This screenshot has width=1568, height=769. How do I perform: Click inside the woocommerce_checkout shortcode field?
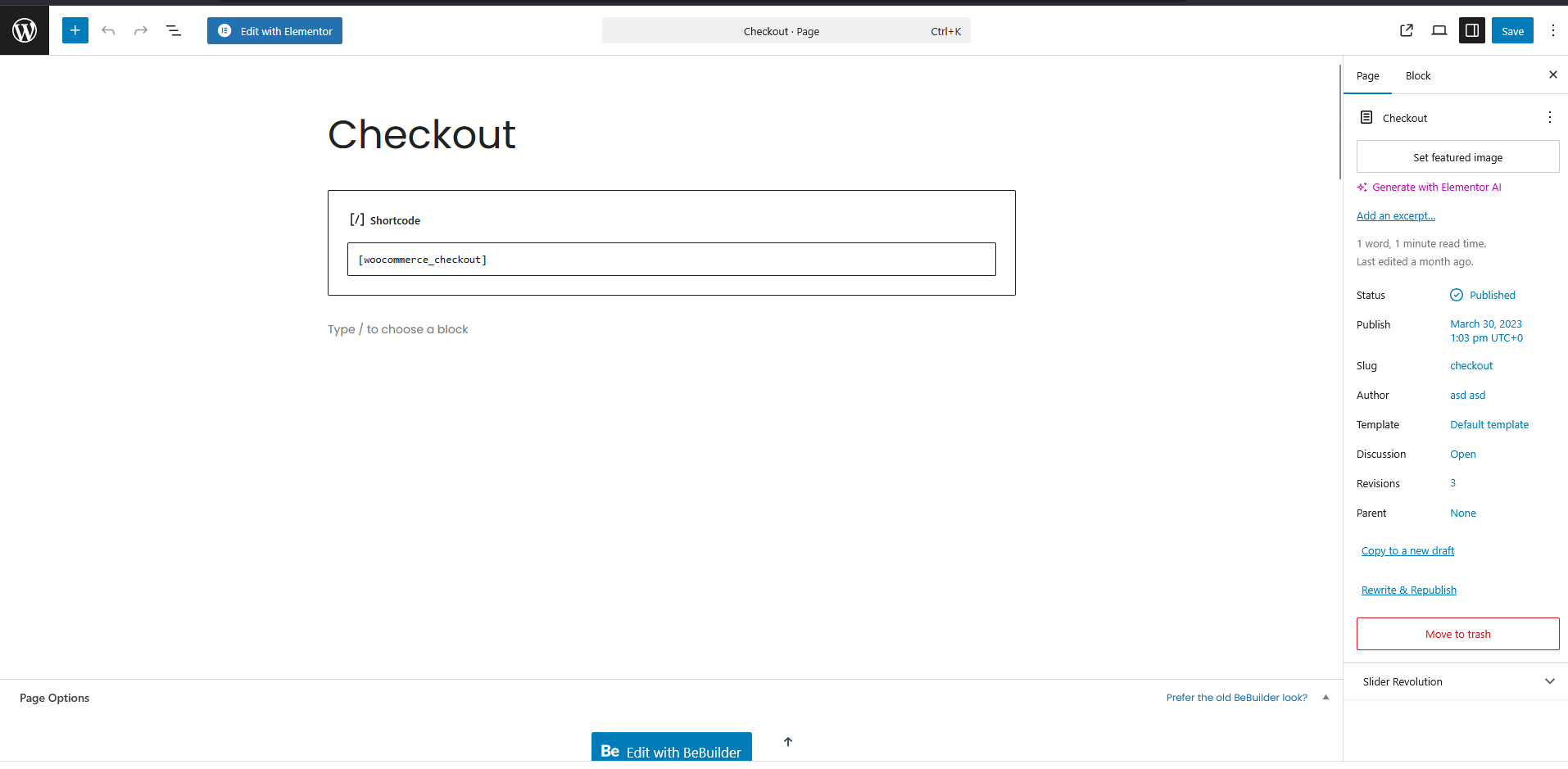[671, 260]
